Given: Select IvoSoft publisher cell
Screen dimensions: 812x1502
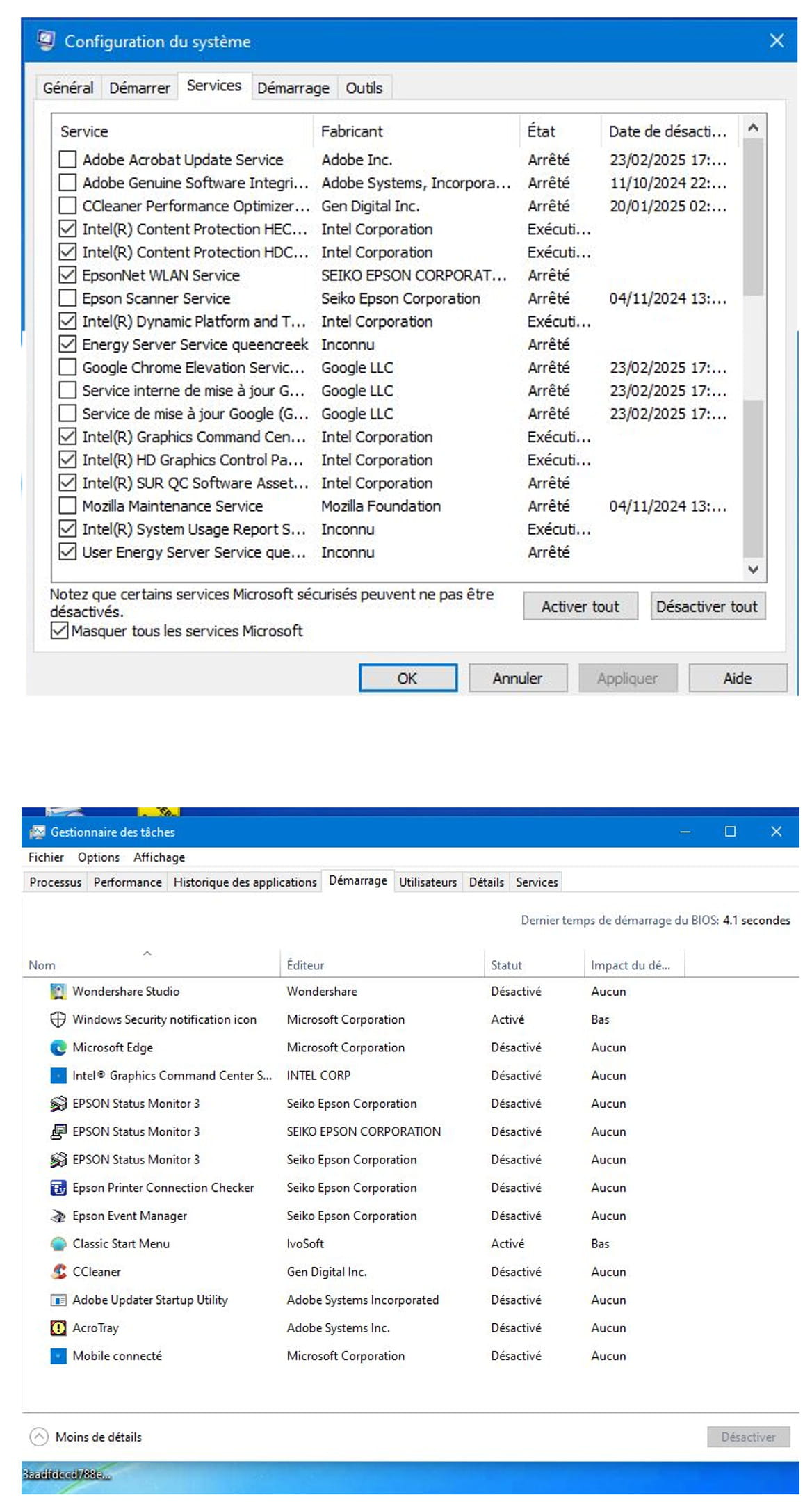Looking at the screenshot, I should [306, 1243].
